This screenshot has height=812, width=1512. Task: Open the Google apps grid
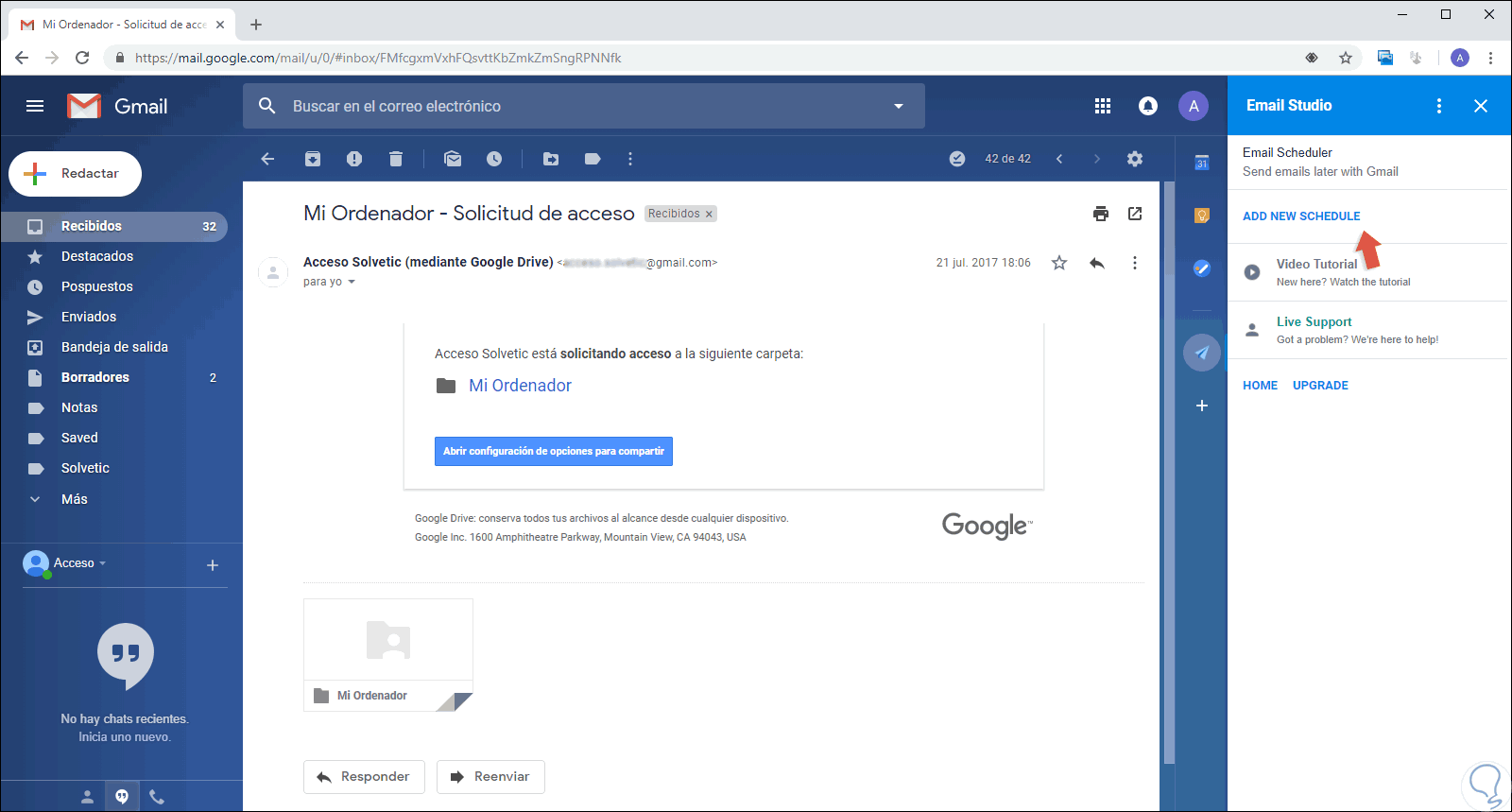pyautogui.click(x=1103, y=106)
